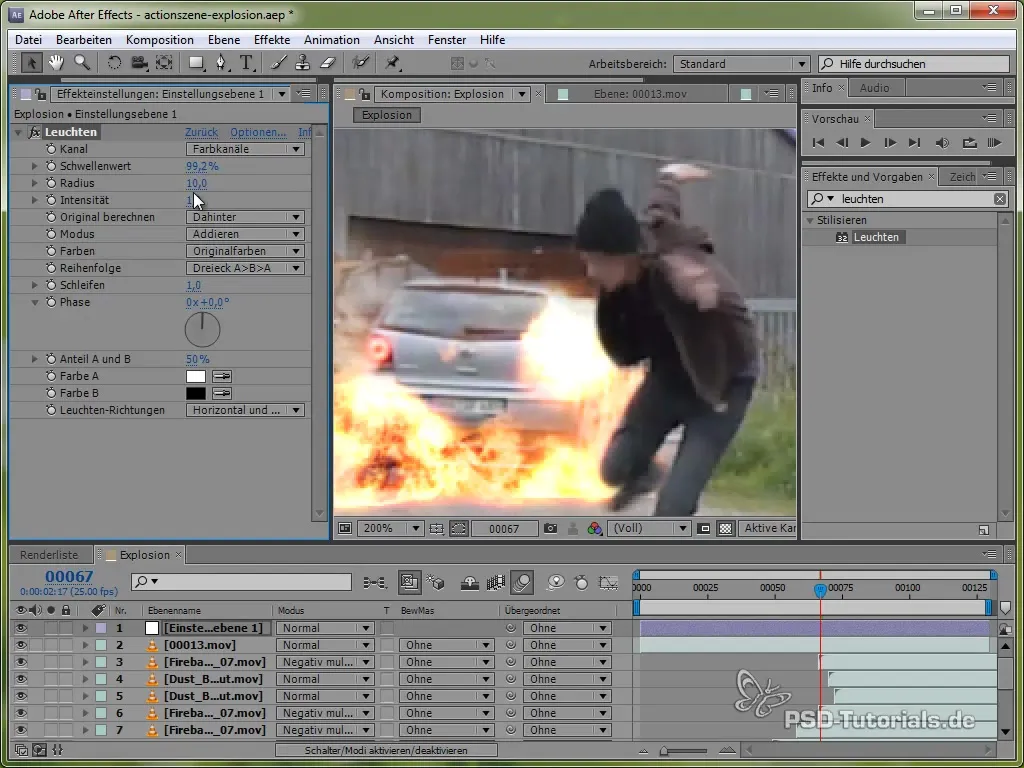Click the Explosion composition breadcrumb button
Screen dimensions: 1024x768
click(x=387, y=115)
